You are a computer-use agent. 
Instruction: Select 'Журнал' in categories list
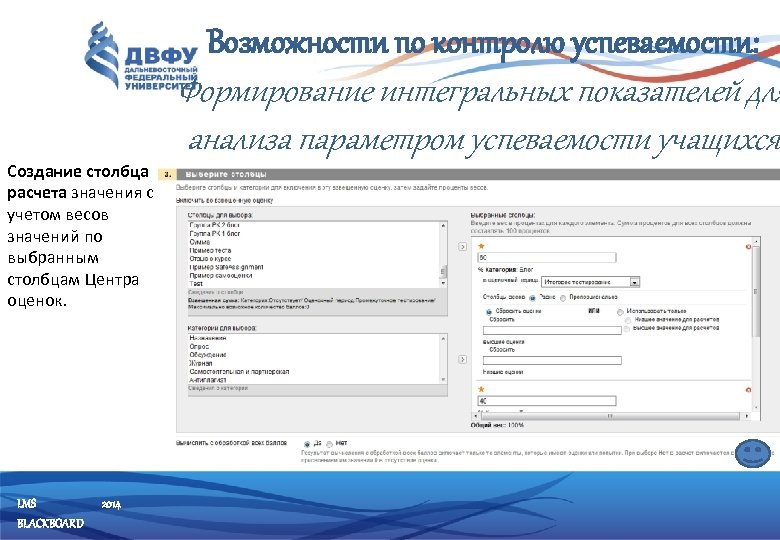pyautogui.click(x=200, y=363)
